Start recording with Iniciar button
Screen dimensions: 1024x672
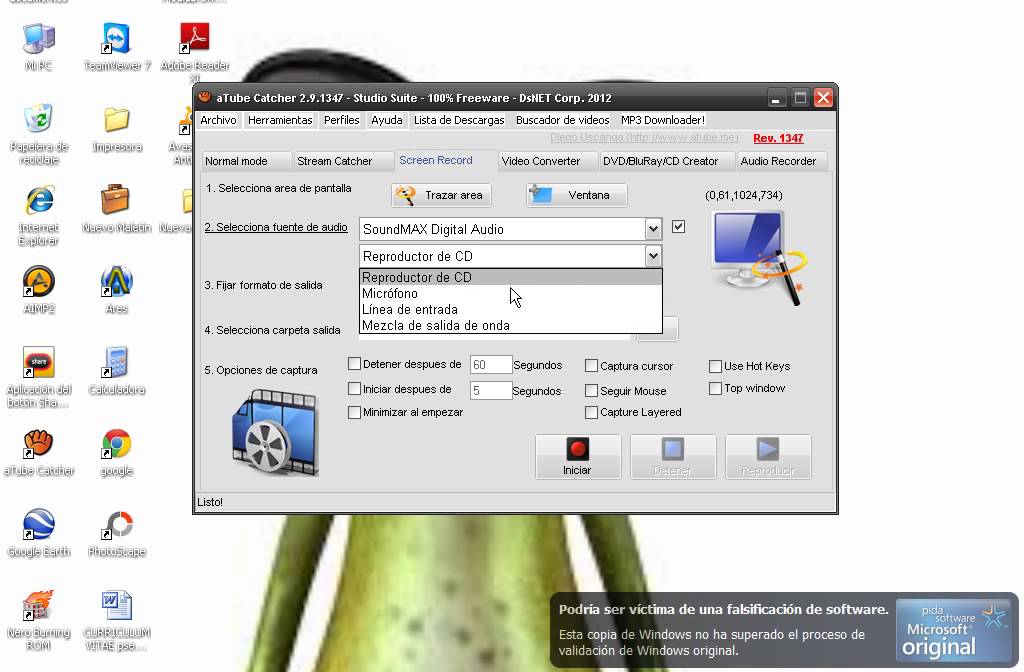[x=577, y=456]
